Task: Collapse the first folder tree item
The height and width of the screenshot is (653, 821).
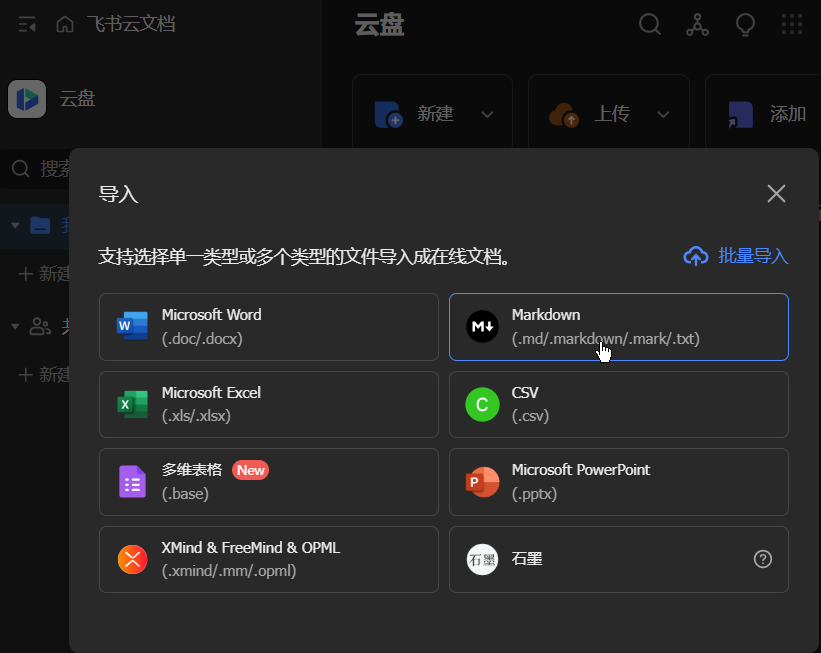Action: click(x=15, y=225)
